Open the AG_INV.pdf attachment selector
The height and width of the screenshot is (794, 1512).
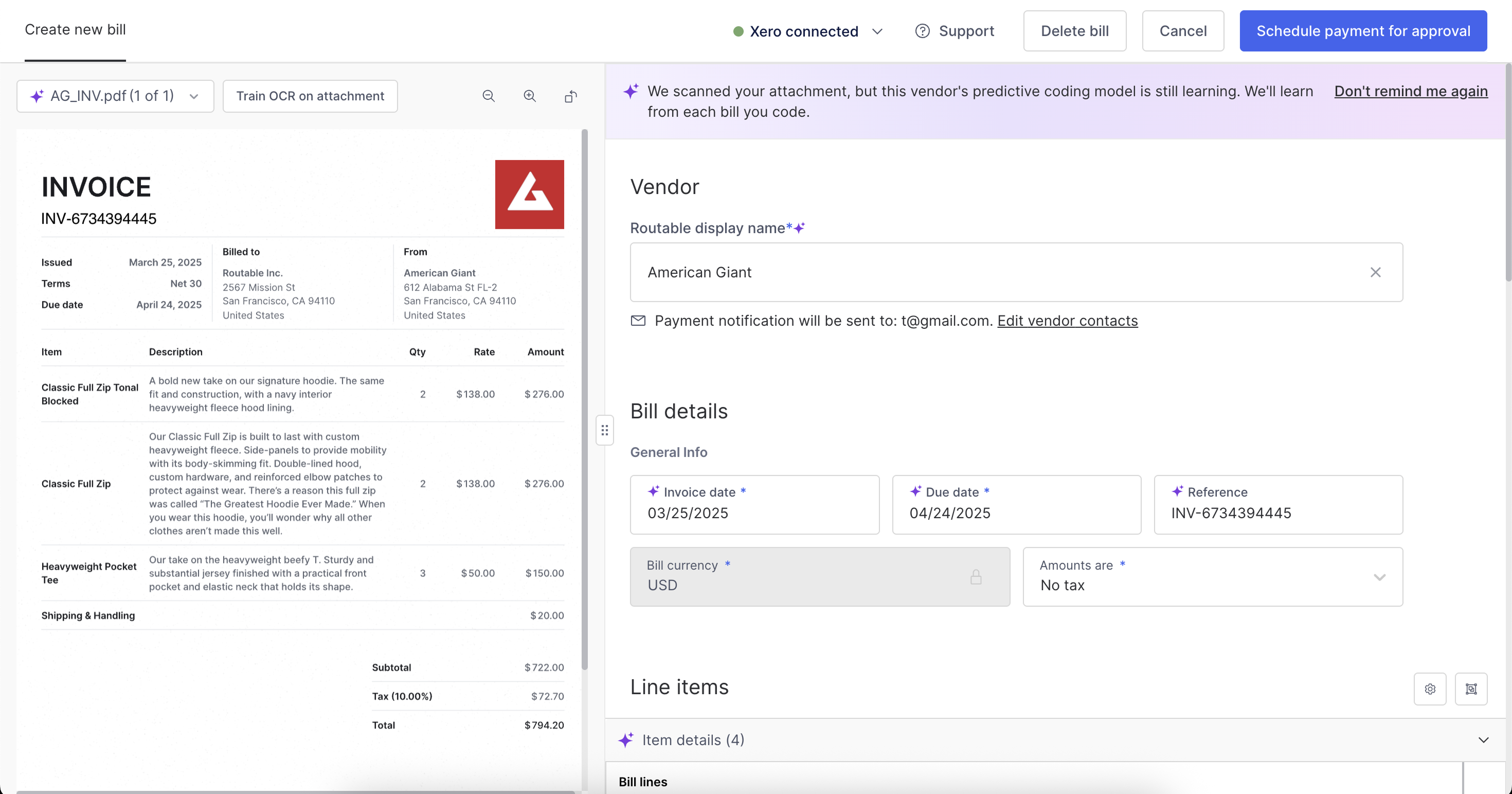click(x=115, y=96)
